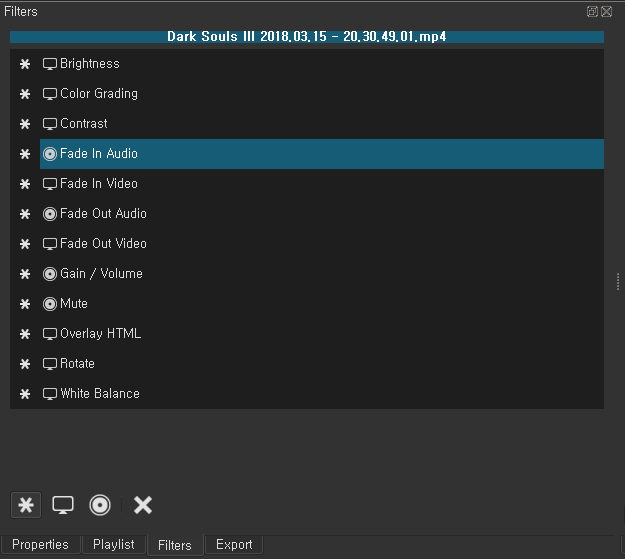625x559 pixels.
Task: Click the monitor icon next to Rotate
Action: coord(50,364)
